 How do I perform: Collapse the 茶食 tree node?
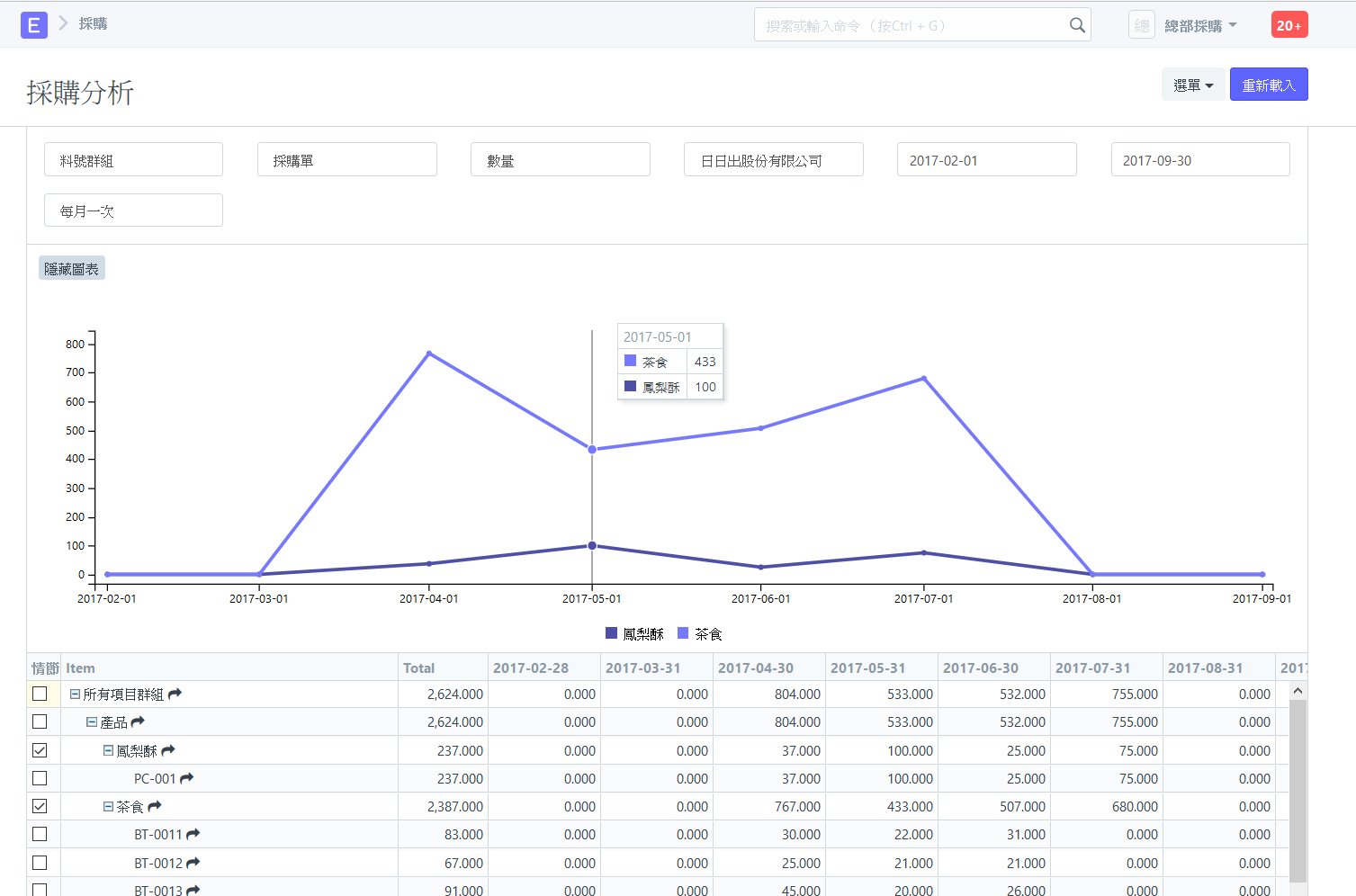click(x=108, y=807)
